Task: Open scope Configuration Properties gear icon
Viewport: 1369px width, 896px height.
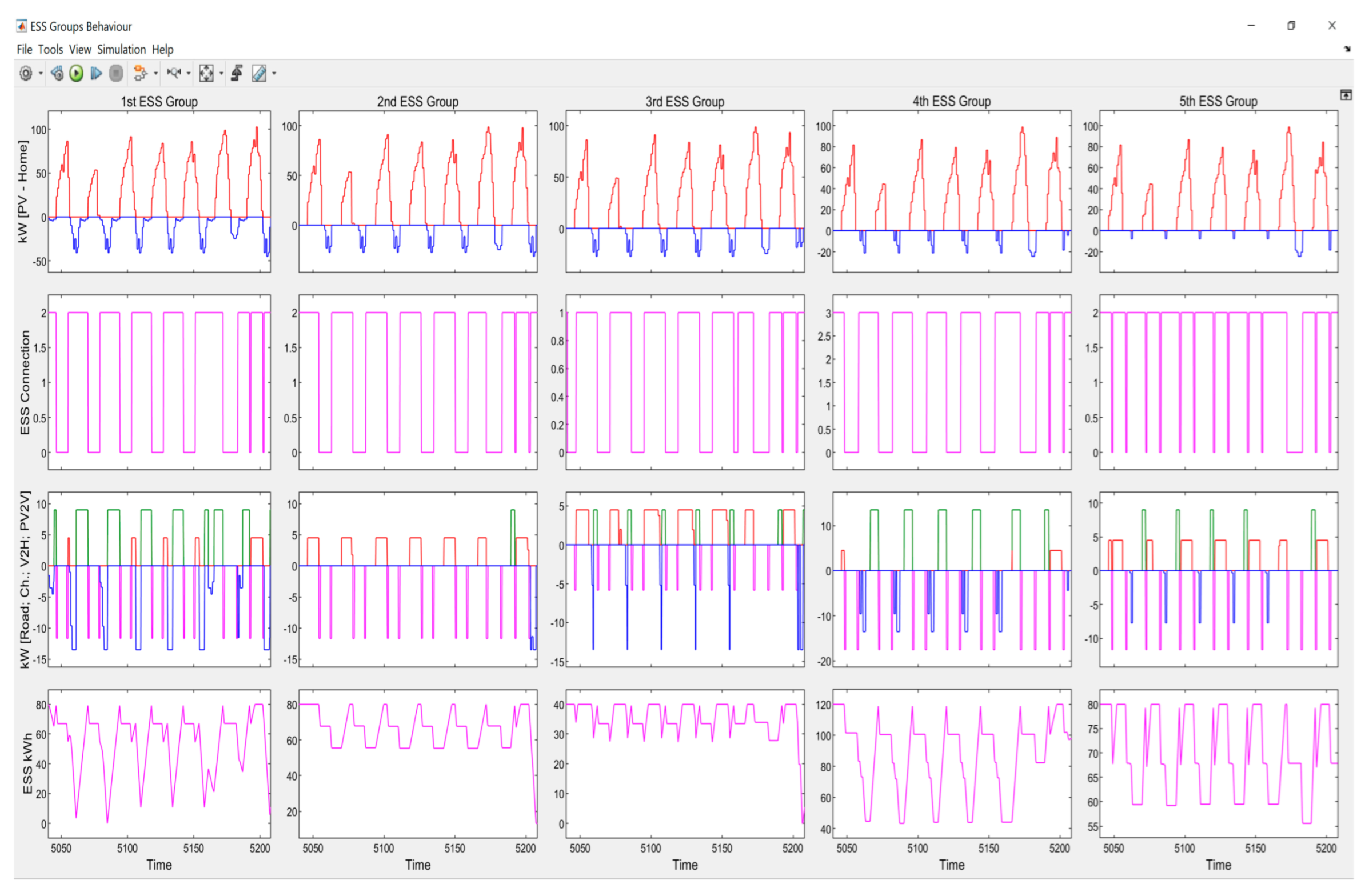Action: [x=26, y=74]
